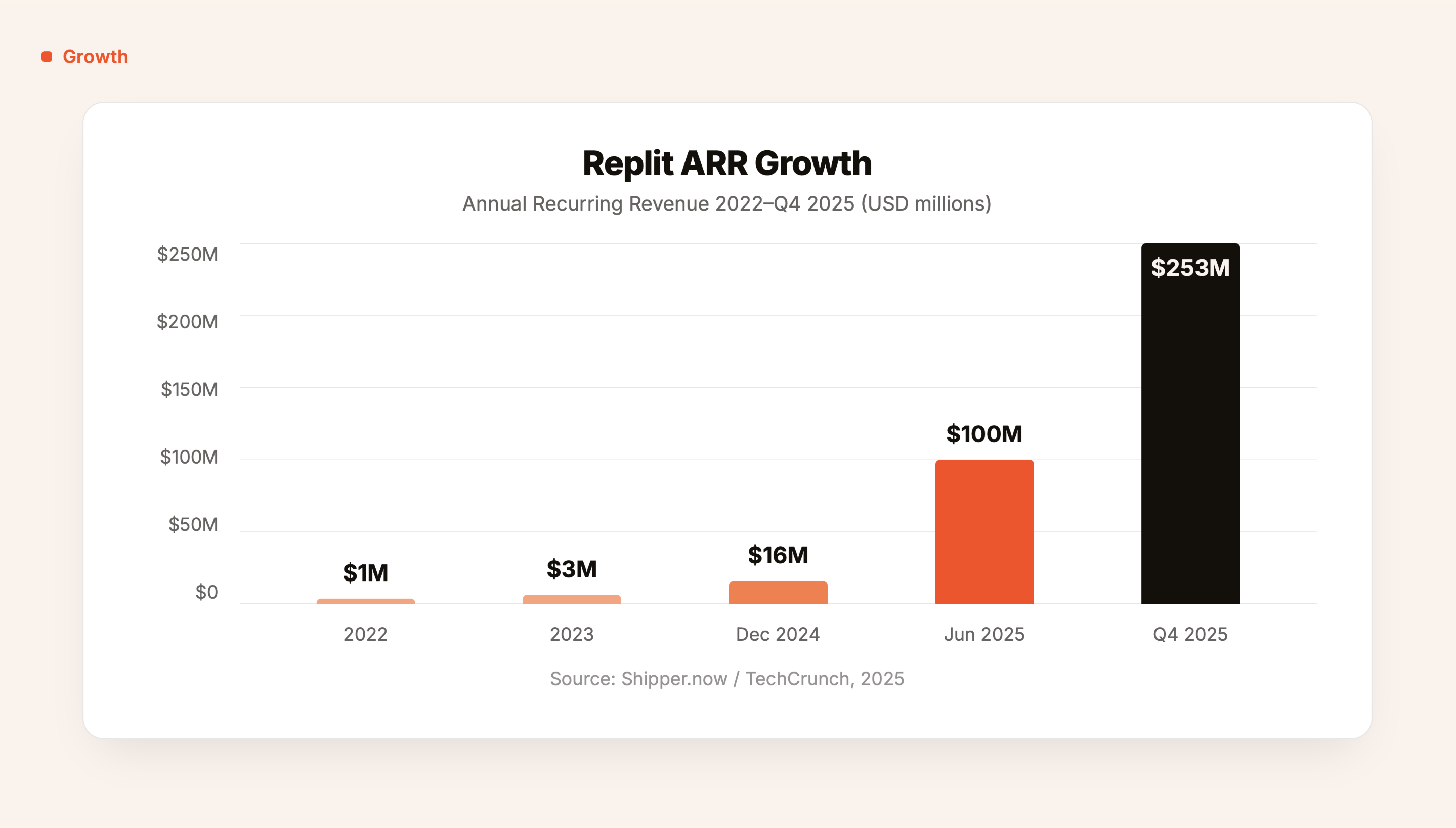
Task: Click the $253M value label
Action: (1190, 268)
